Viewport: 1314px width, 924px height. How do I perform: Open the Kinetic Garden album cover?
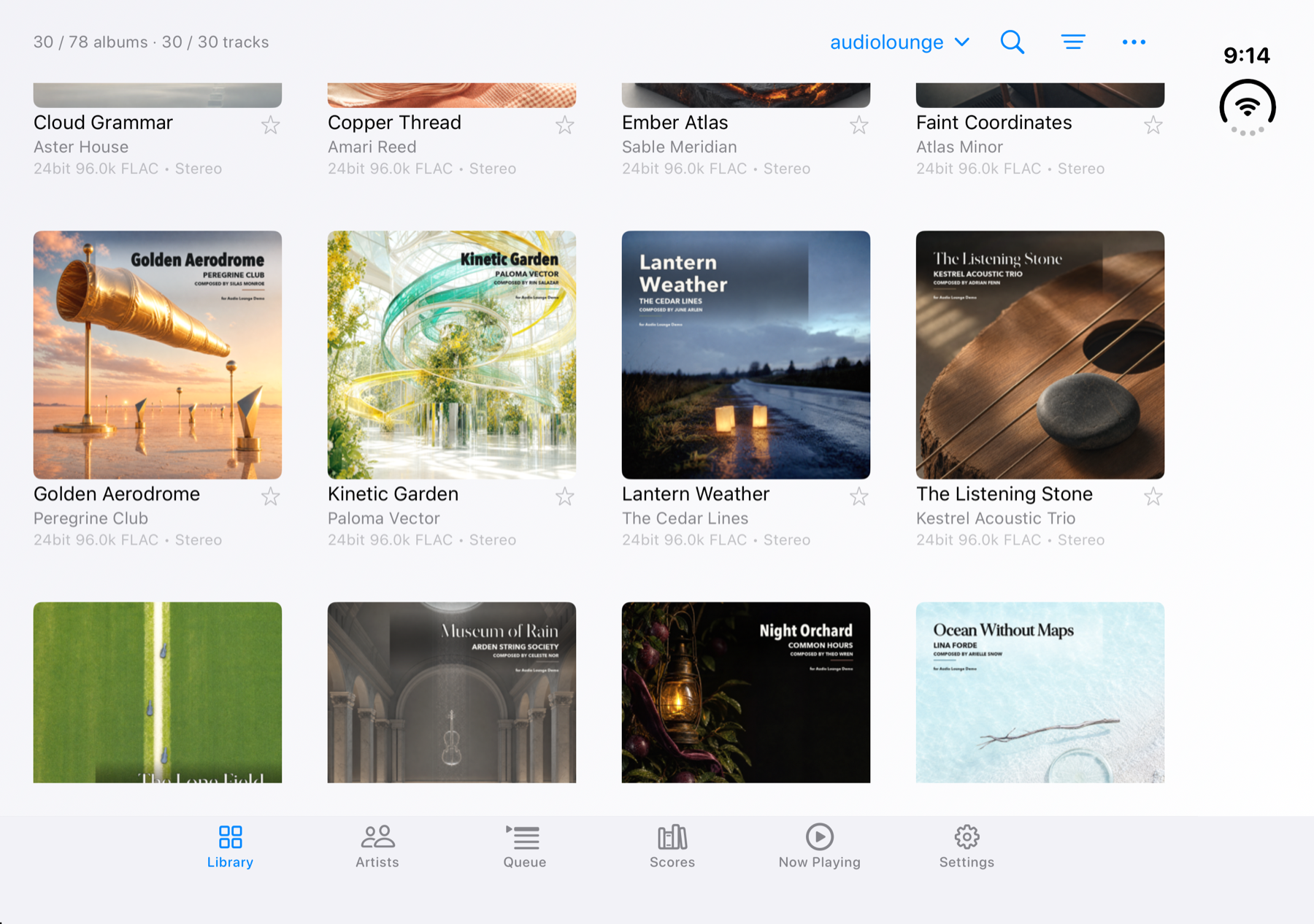pos(452,355)
